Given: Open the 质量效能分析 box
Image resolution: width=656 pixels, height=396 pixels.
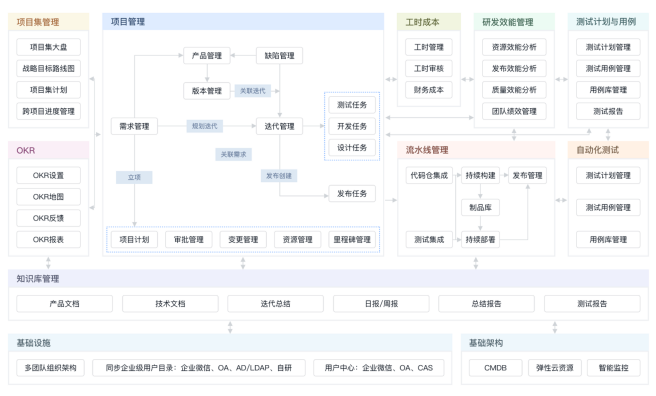Looking at the screenshot, I should coord(514,89).
